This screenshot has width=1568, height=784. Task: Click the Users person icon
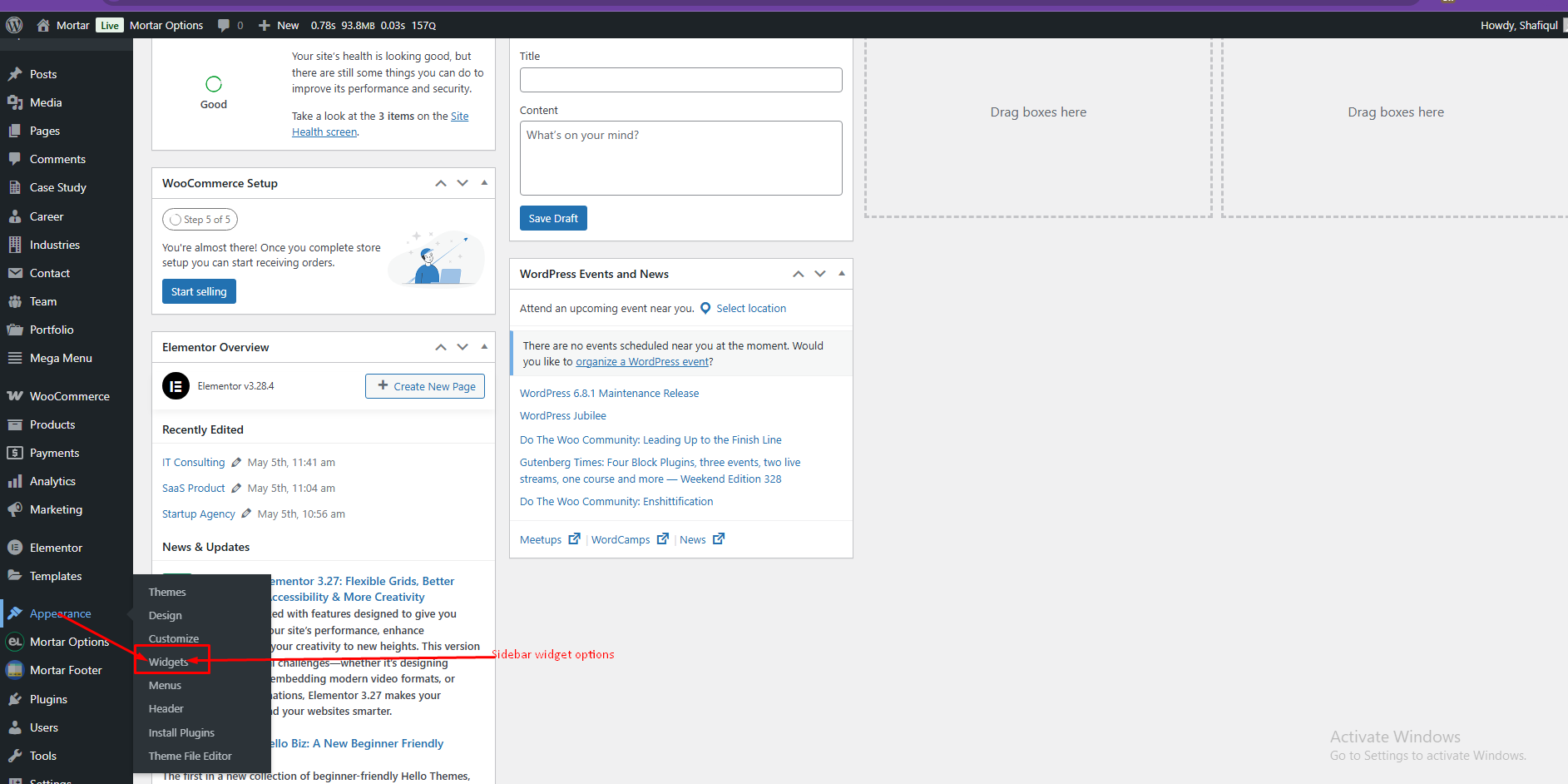pos(15,727)
